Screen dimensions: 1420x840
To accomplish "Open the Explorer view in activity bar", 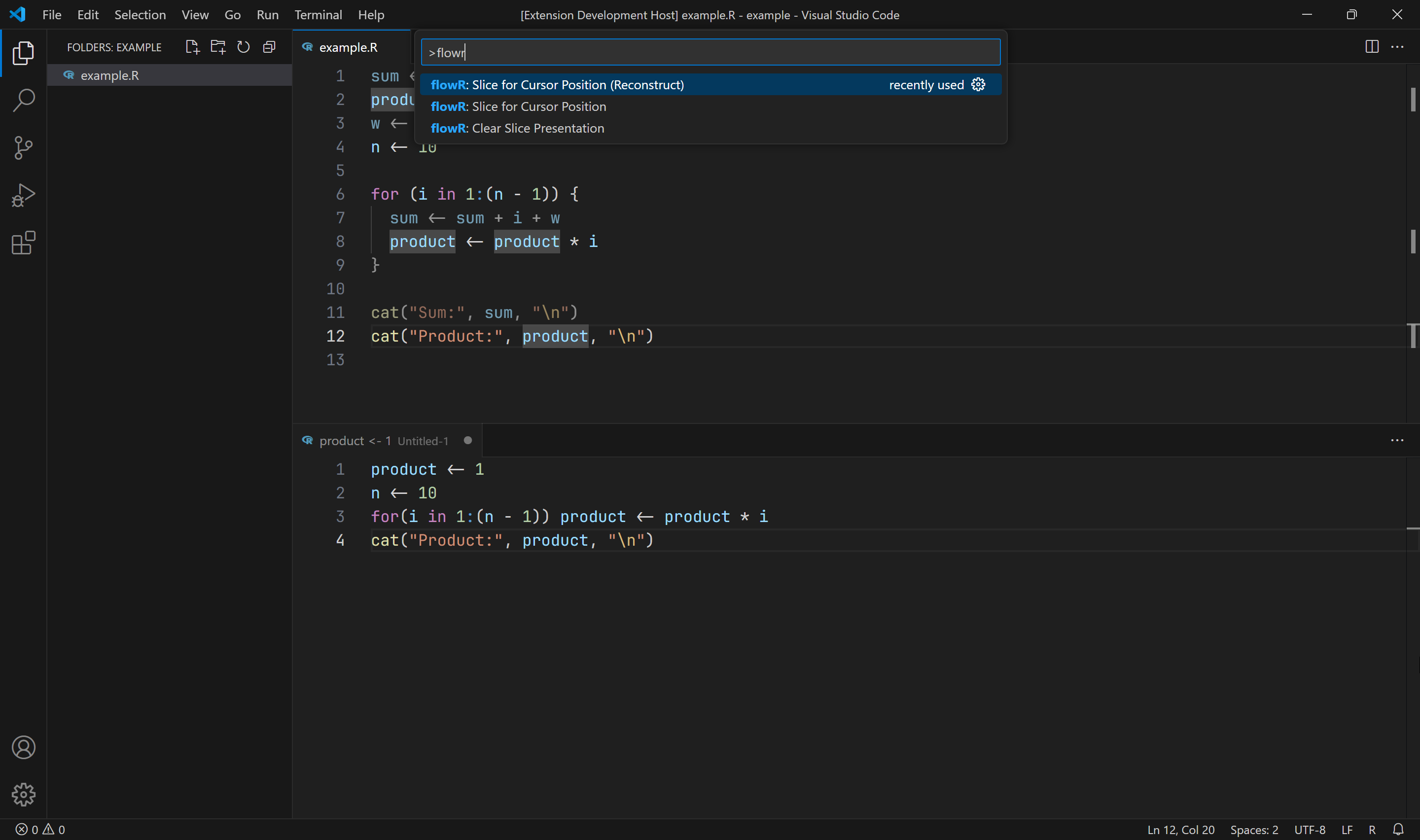I will [23, 53].
